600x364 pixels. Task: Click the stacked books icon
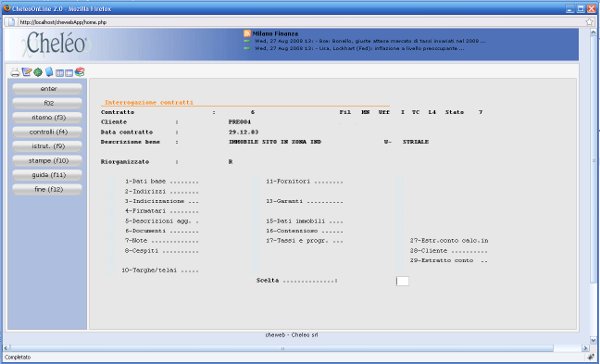pyautogui.click(x=80, y=72)
